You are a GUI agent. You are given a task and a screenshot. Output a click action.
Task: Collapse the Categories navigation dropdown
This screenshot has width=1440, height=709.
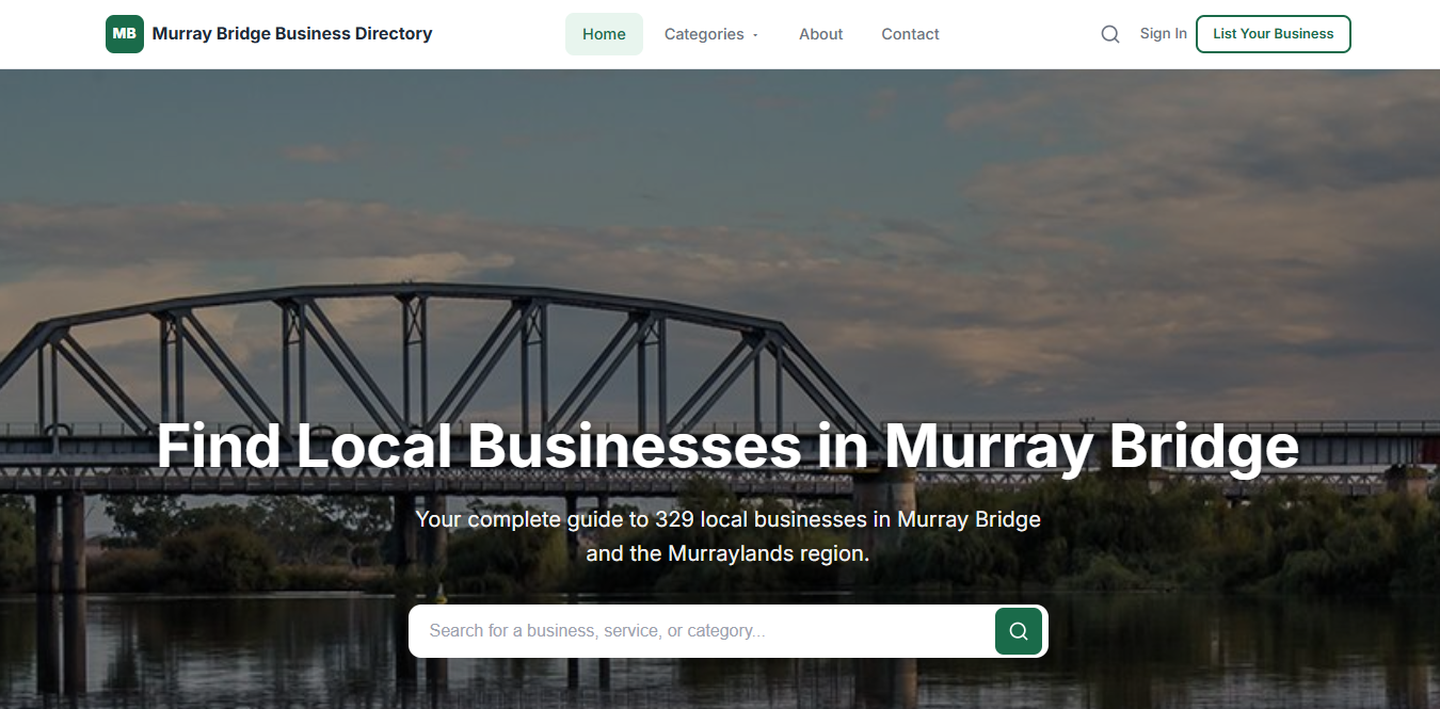(x=710, y=34)
